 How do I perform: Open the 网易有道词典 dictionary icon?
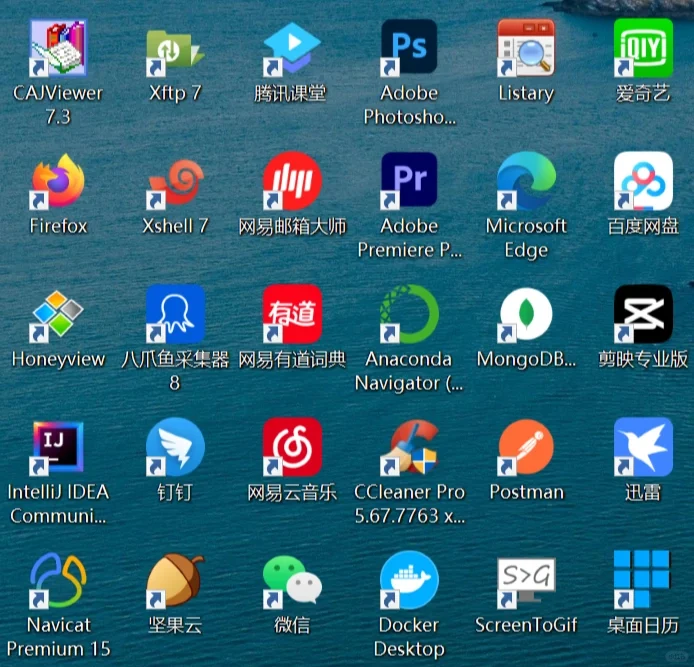point(292,314)
